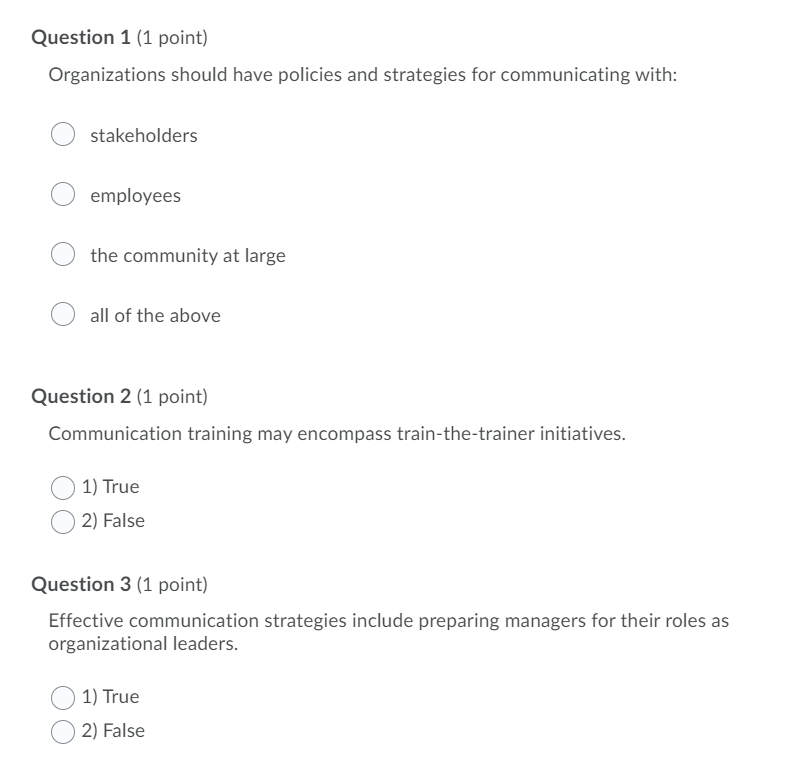
Task: Click the '1) True' label under Question 2
Action: 113,486
